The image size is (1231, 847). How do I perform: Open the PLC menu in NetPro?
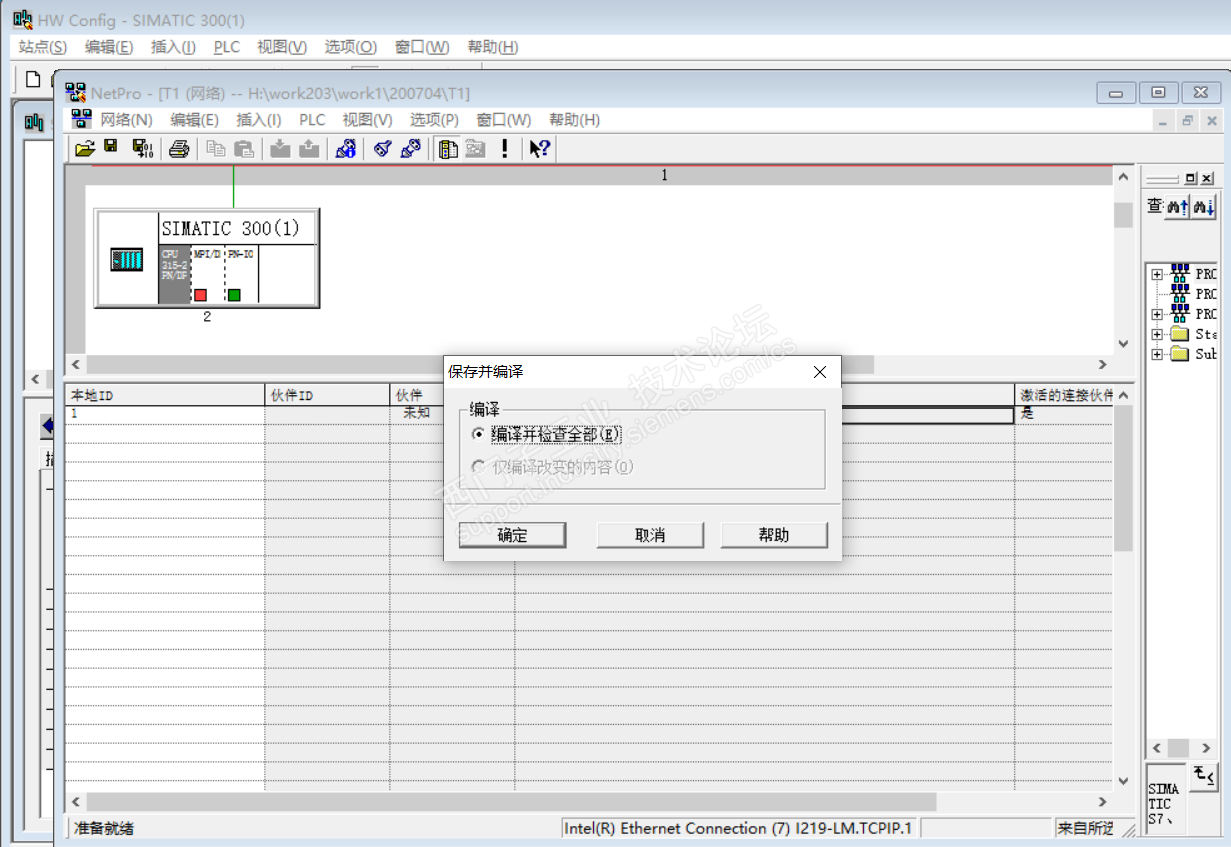312,119
